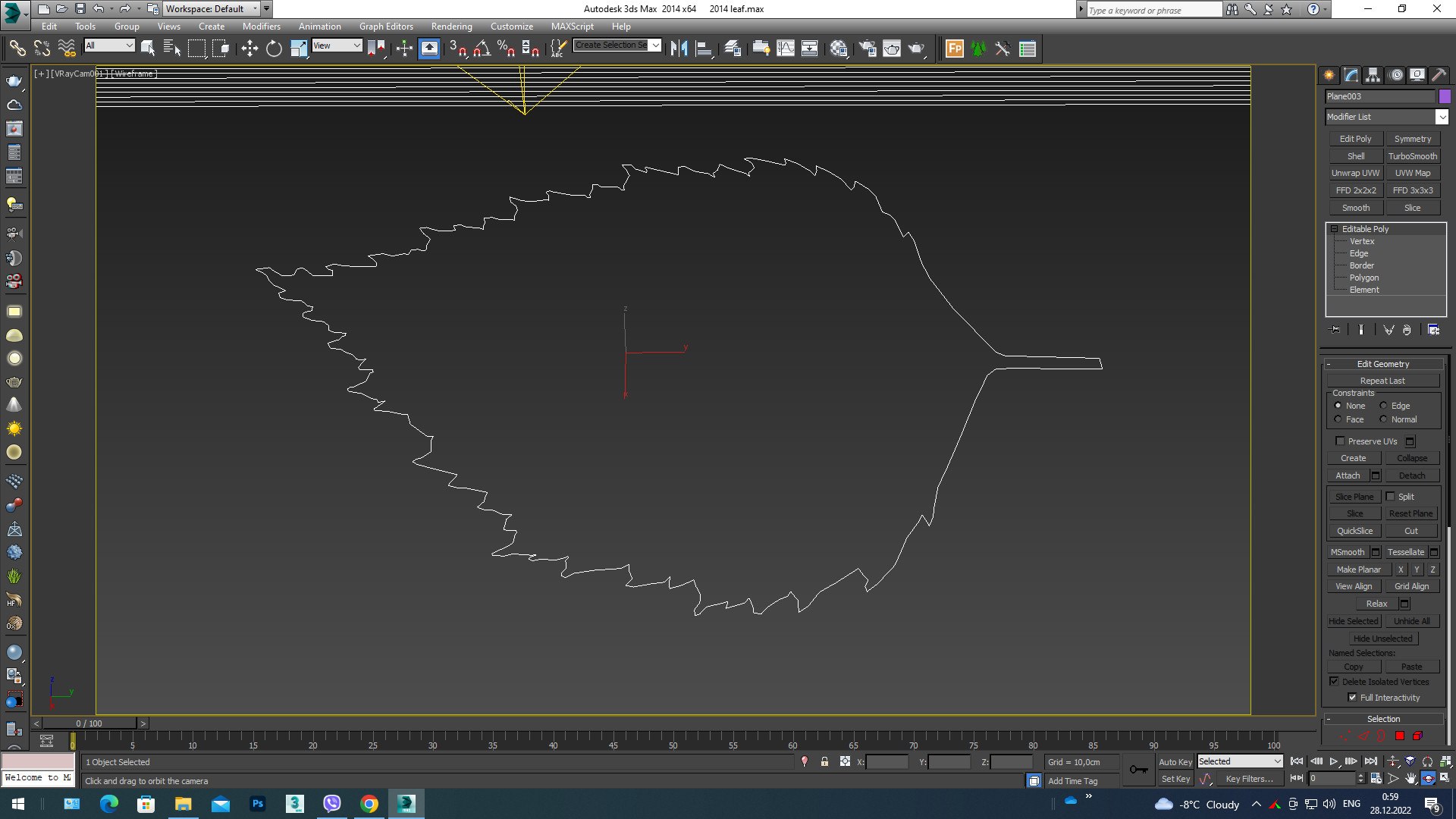
Task: Click the Unwrap UVW button
Action: tap(1356, 173)
